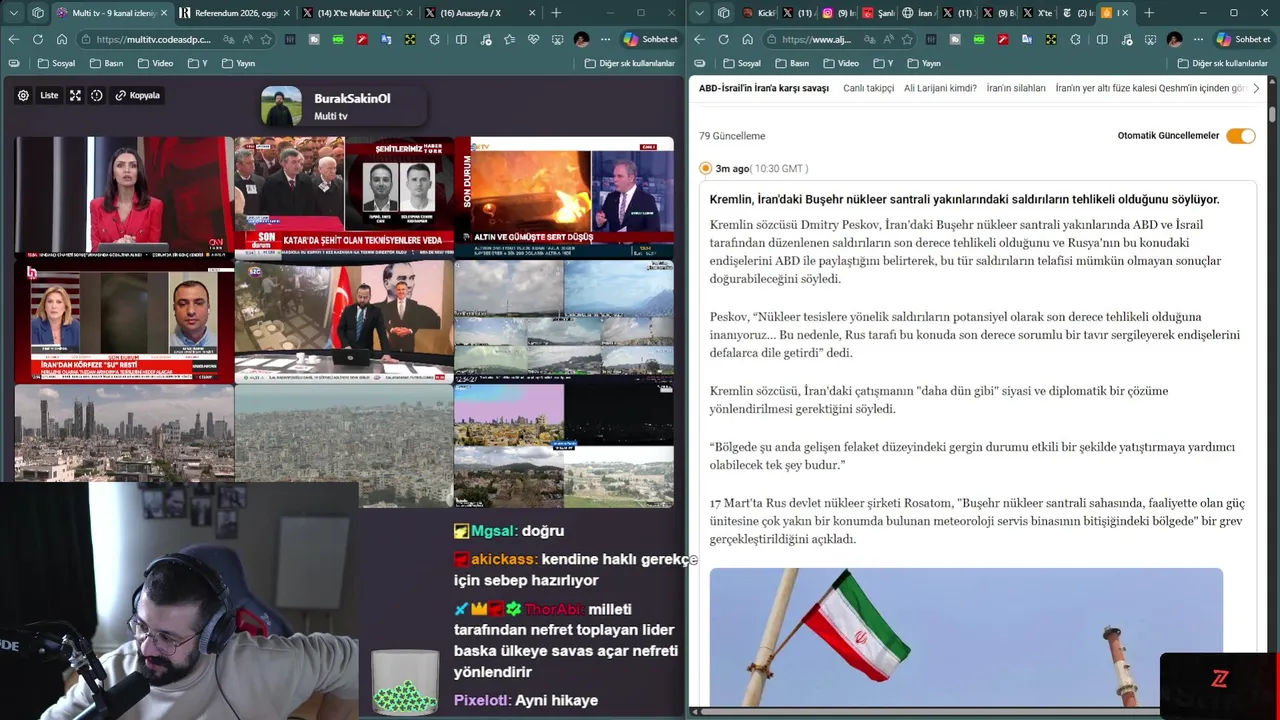This screenshot has height=720, width=1280.
Task: Open Diğer sık kullanılanlar folder in left window
Action: (630, 63)
